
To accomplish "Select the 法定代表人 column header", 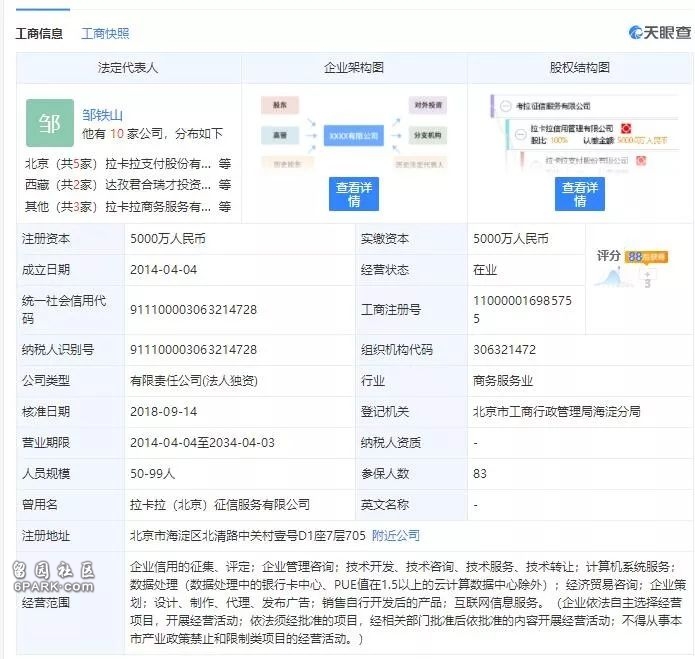I will click(x=128, y=68).
